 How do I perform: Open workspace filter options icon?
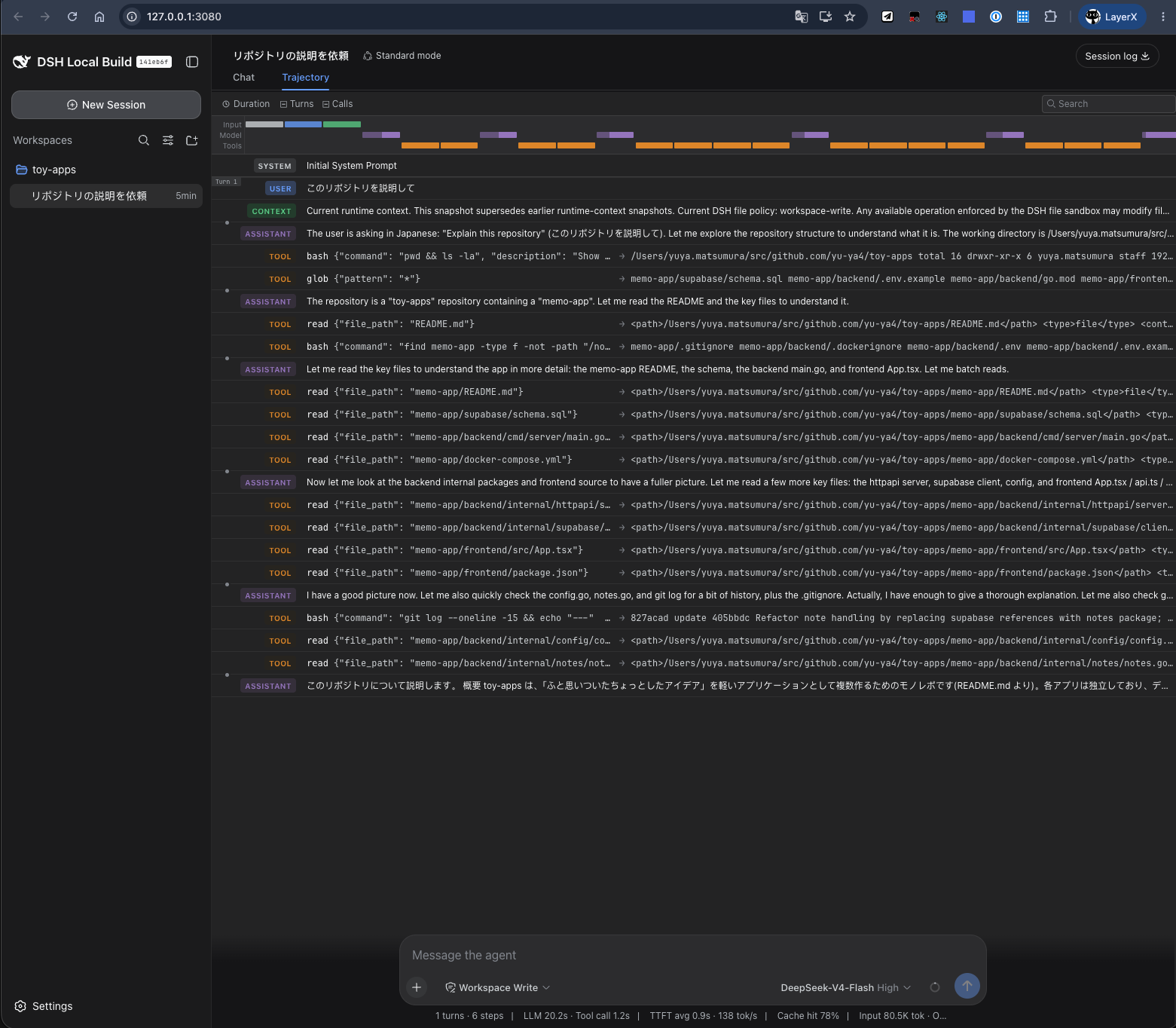tap(168, 140)
